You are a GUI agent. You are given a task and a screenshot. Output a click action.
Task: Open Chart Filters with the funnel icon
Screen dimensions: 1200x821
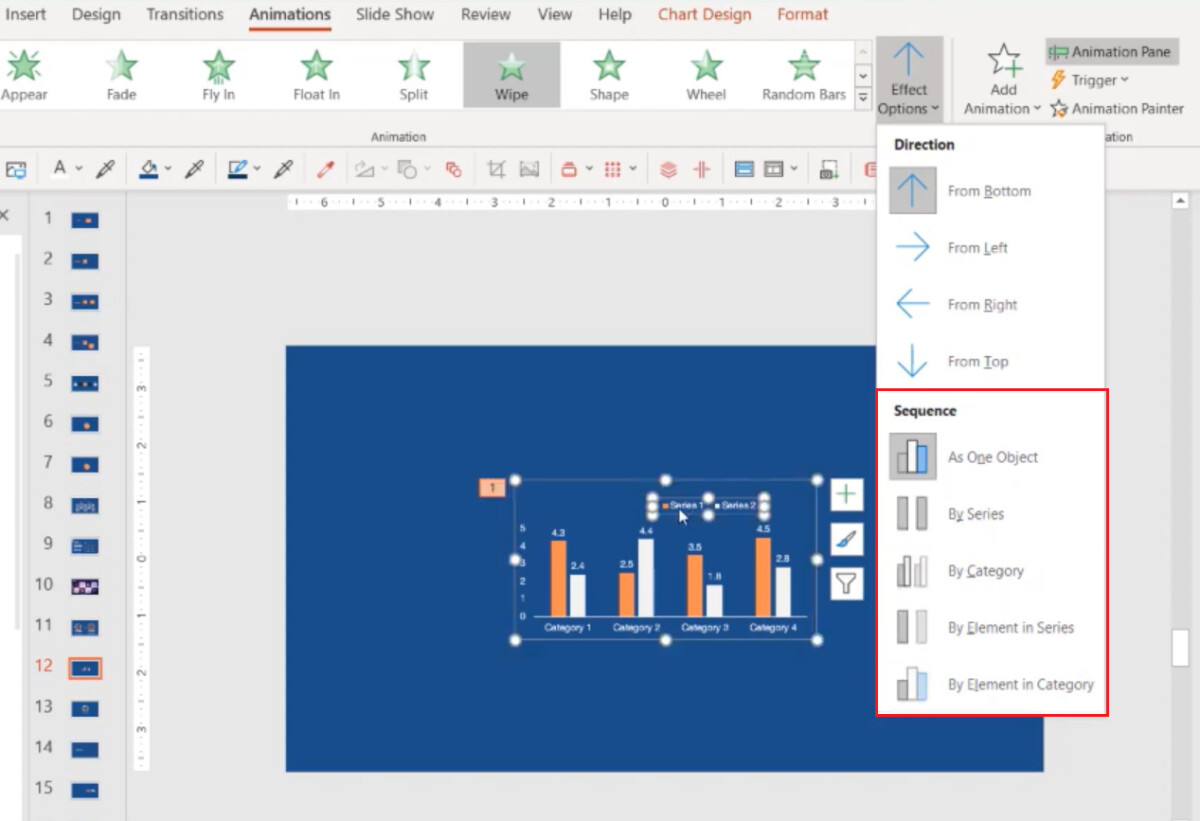845,583
